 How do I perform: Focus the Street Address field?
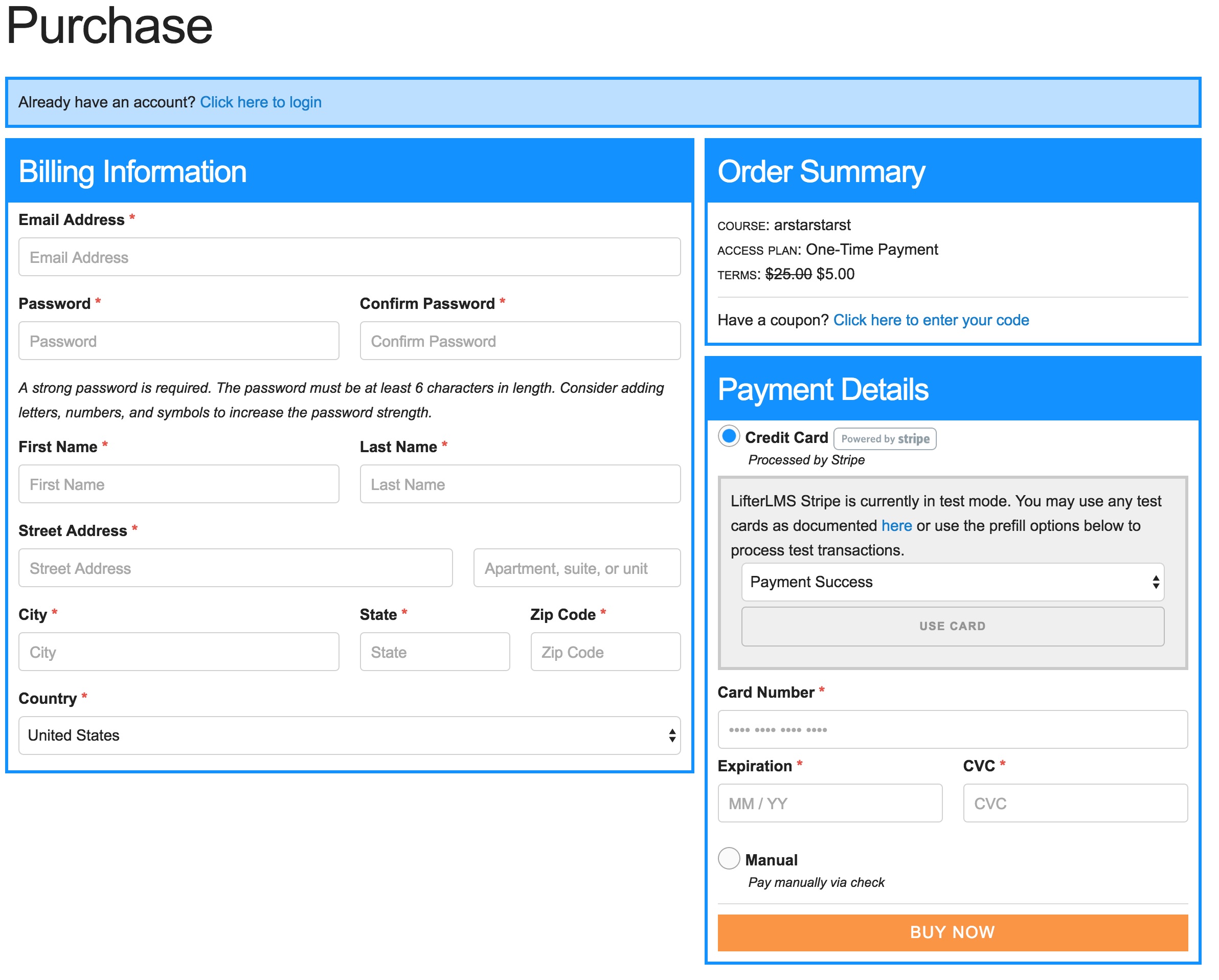click(x=235, y=568)
